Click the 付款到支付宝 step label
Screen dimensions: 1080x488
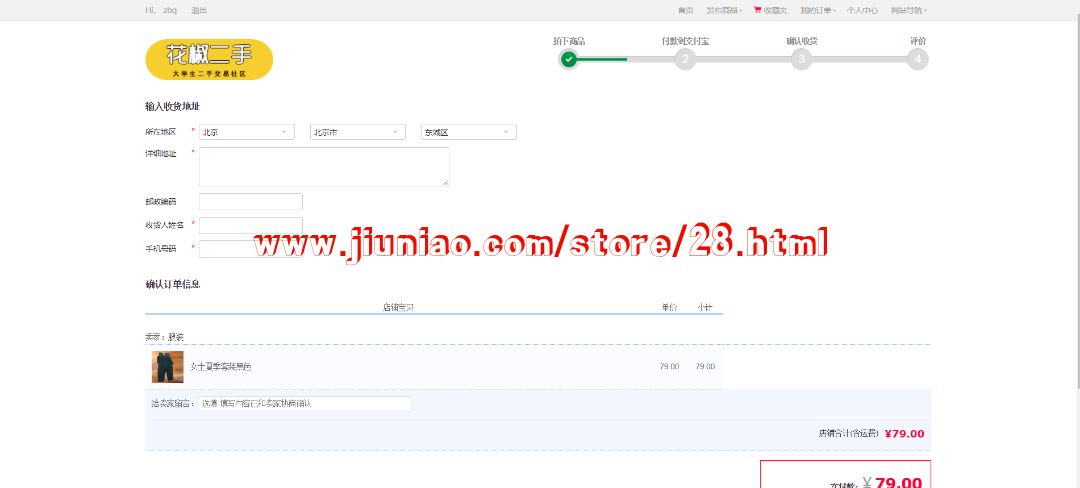pyautogui.click(x=685, y=41)
